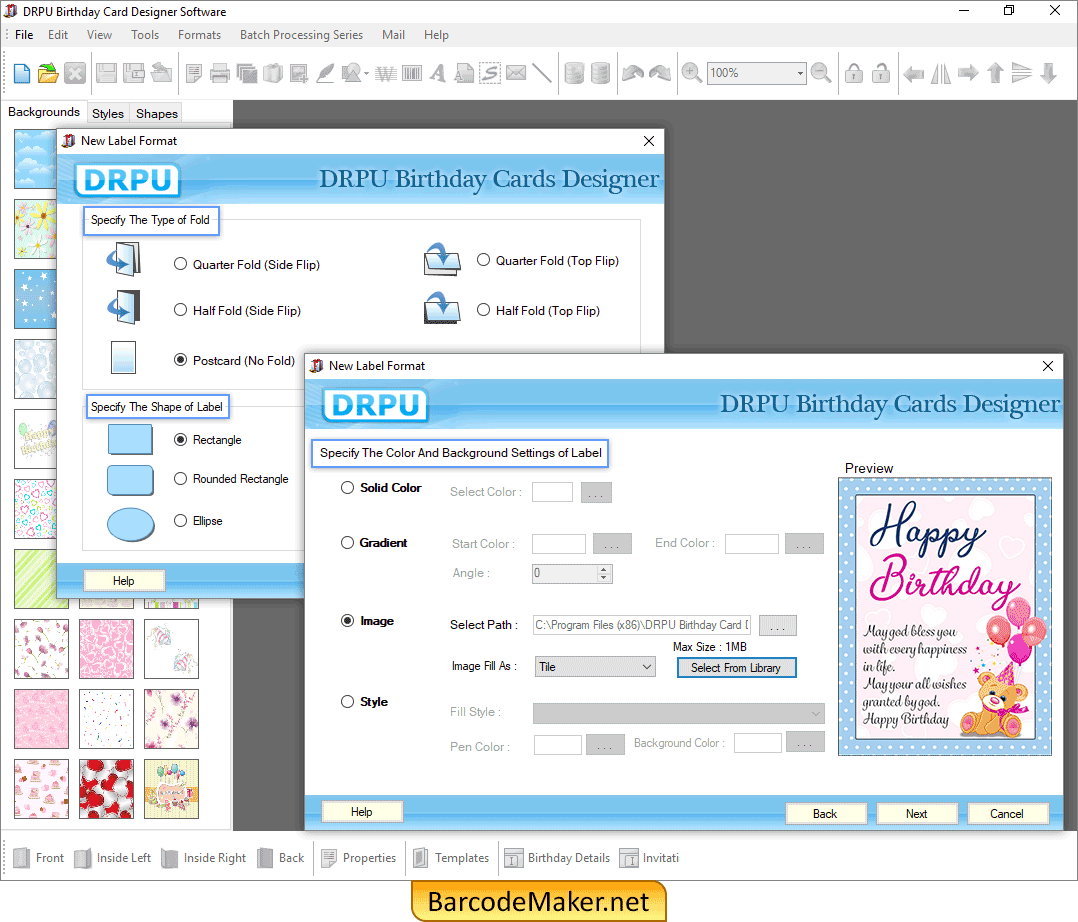Click the envelope mail toolbar icon
1078x922 pixels.
[x=516, y=73]
